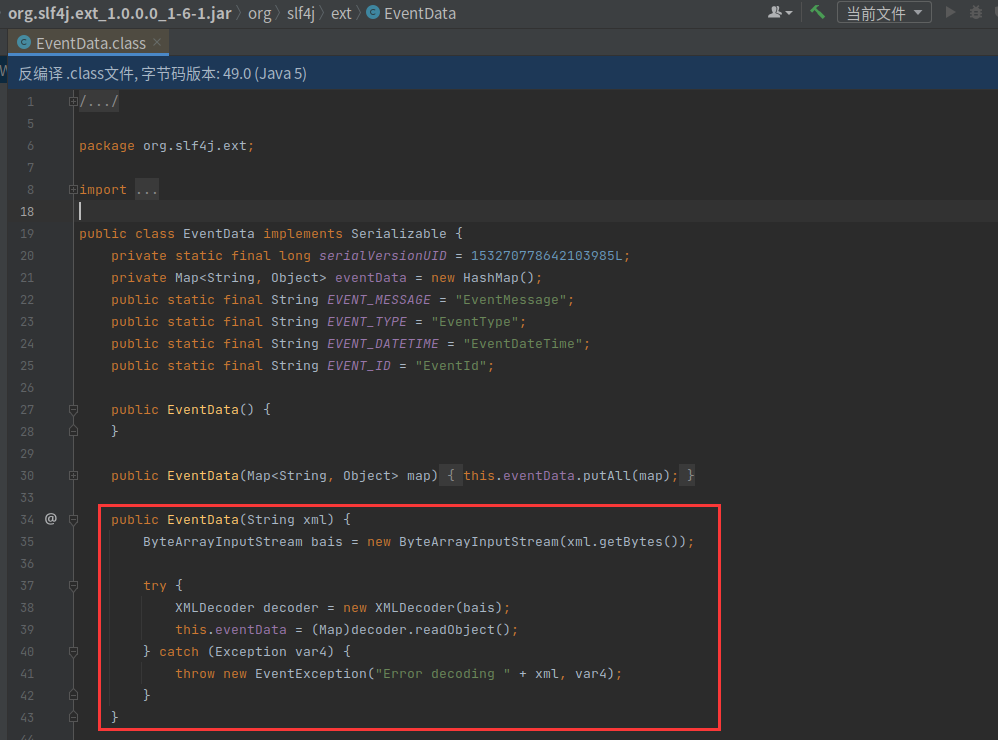This screenshot has width=998, height=740.
Task: Click the org breadcrumb segment
Action: pyautogui.click(x=260, y=13)
